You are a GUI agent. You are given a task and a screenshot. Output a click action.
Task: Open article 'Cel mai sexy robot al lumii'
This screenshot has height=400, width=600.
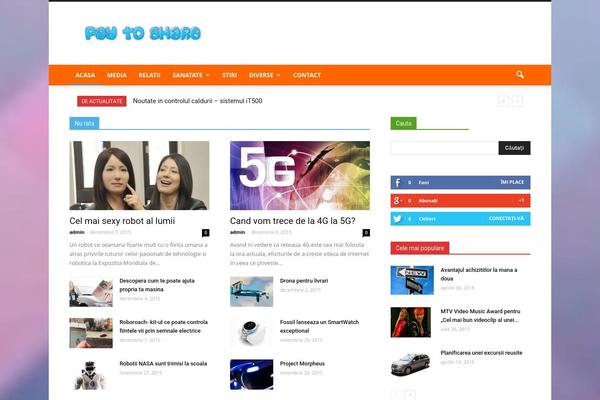click(122, 220)
